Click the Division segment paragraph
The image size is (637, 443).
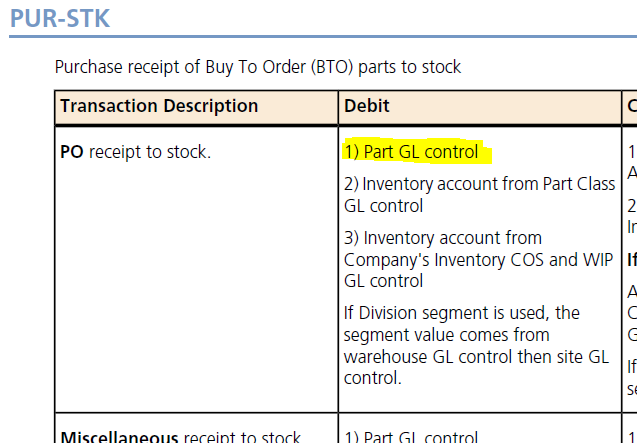476,345
